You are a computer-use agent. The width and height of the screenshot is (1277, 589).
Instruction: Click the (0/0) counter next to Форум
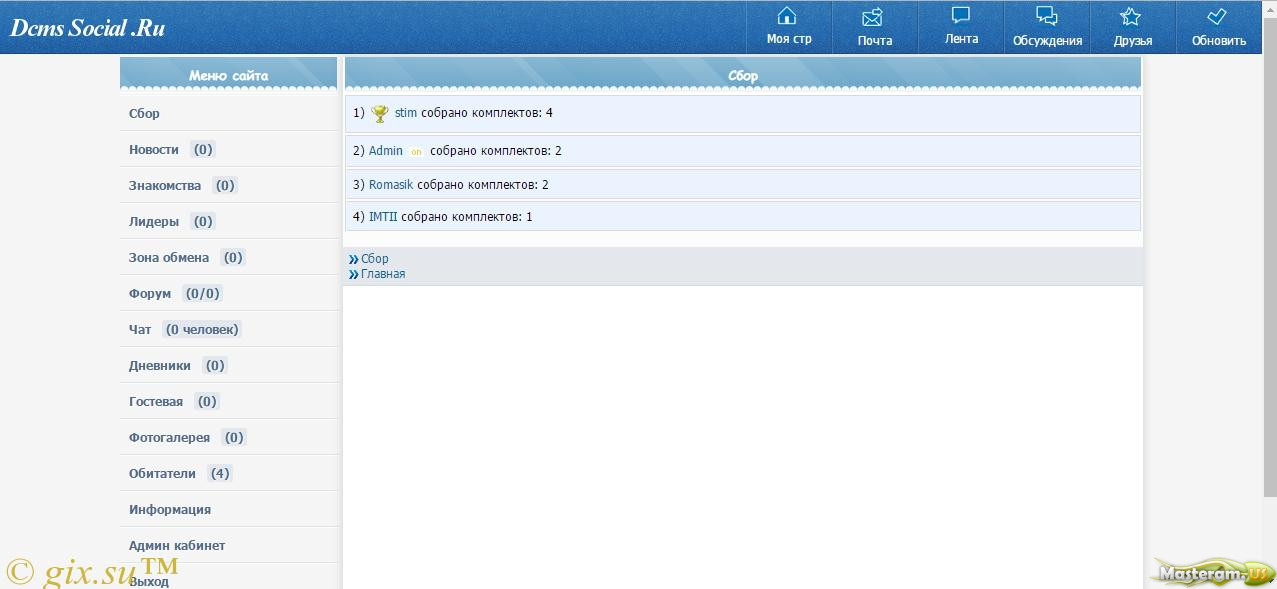[x=203, y=294]
